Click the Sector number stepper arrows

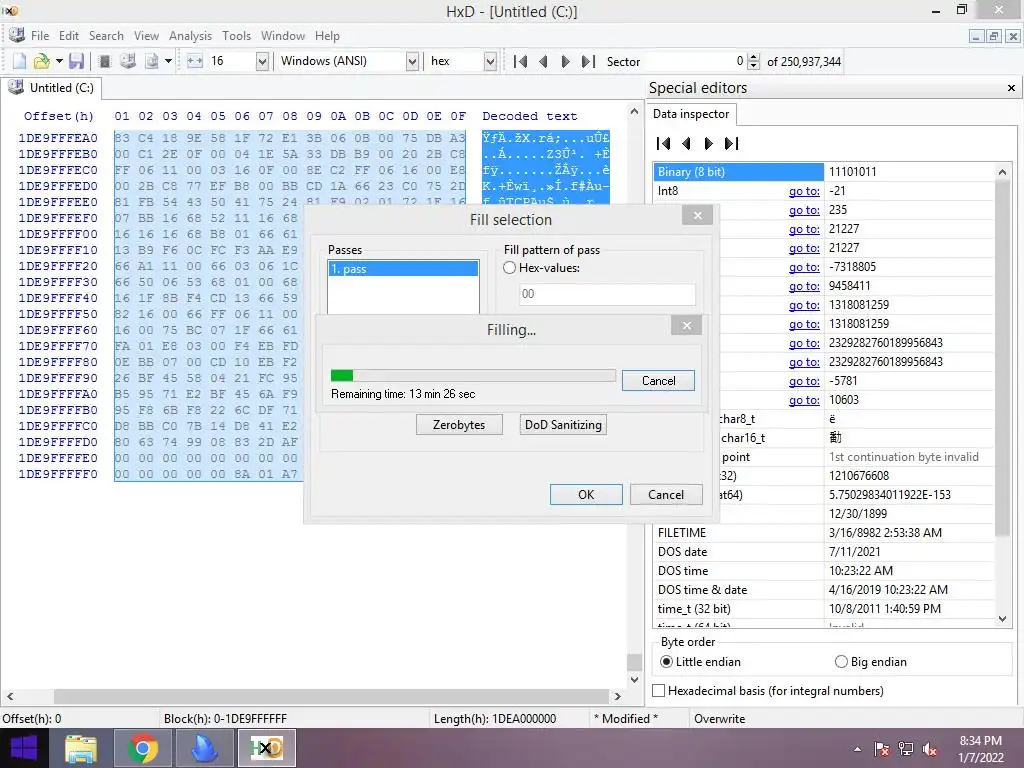[754, 61]
